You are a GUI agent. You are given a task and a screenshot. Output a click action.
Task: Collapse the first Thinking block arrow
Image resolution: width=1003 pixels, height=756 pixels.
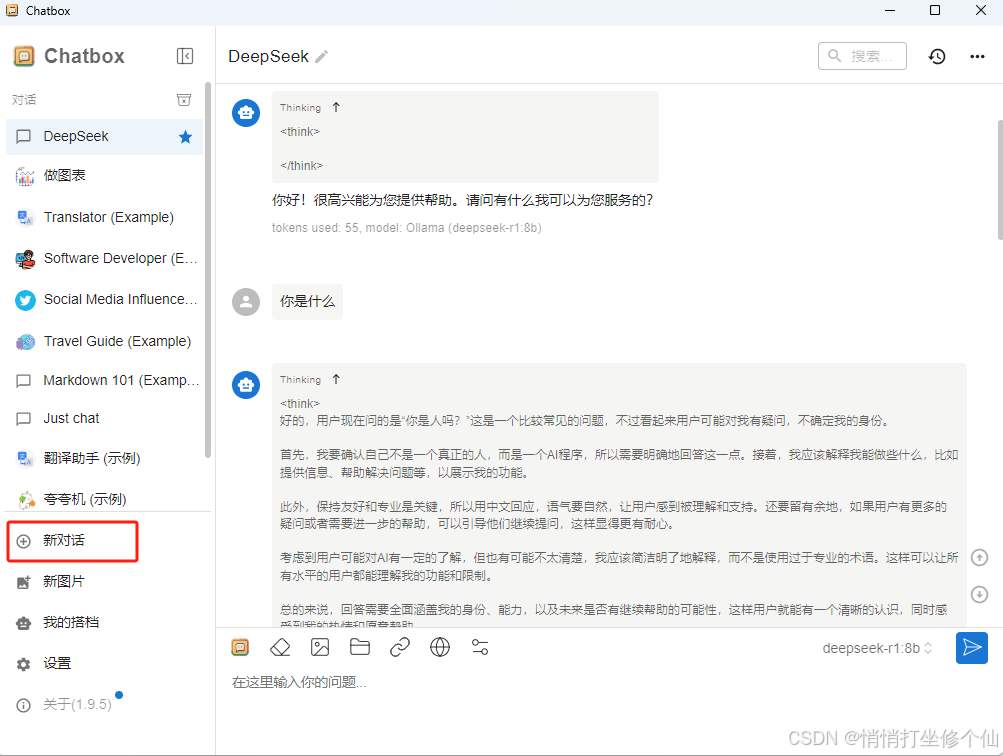[x=336, y=107]
